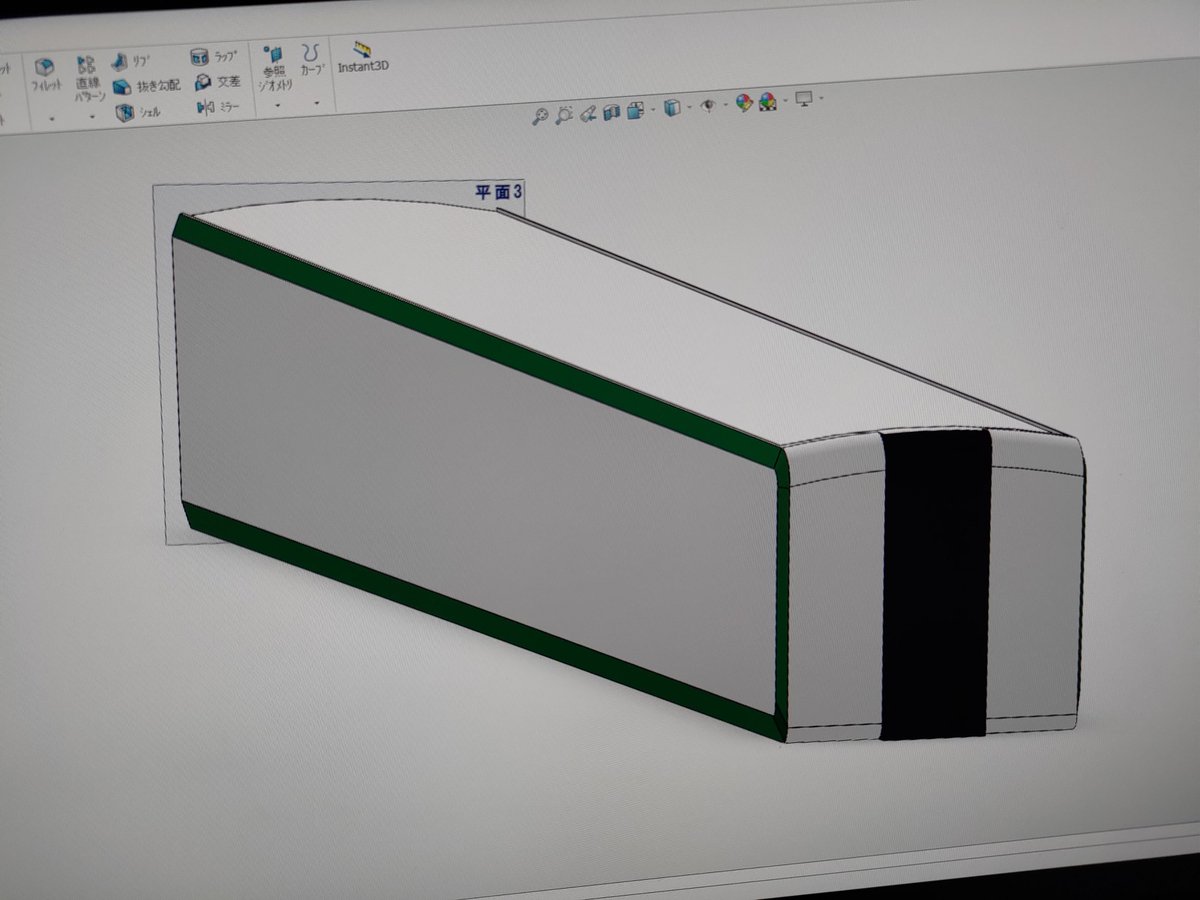Expand Apply Scene dropdown arrow
Viewport: 1200px width, 900px height.
click(785, 100)
